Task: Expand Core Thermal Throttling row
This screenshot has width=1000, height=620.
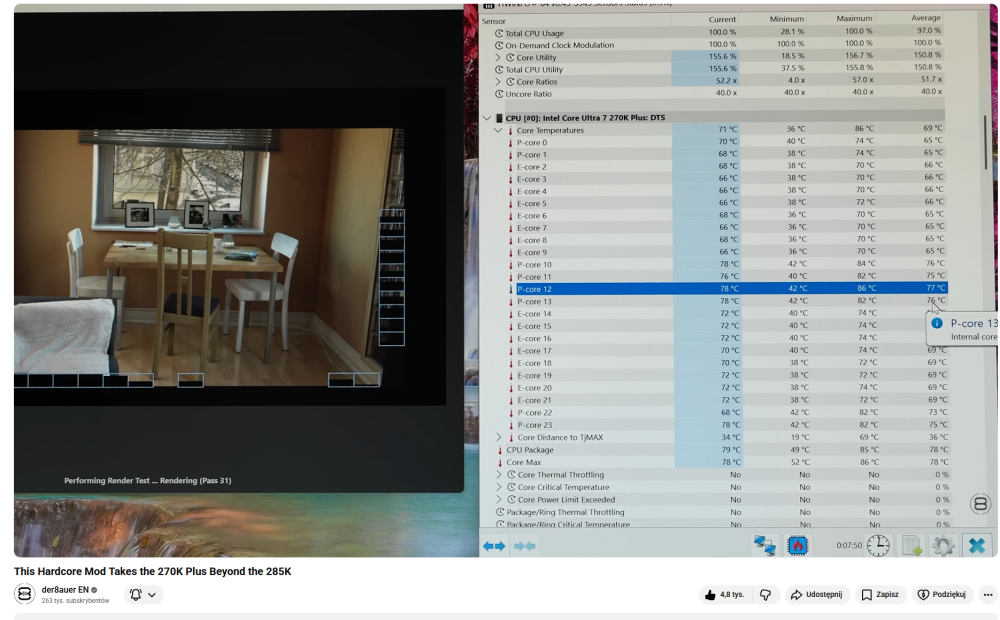Action: [x=499, y=475]
